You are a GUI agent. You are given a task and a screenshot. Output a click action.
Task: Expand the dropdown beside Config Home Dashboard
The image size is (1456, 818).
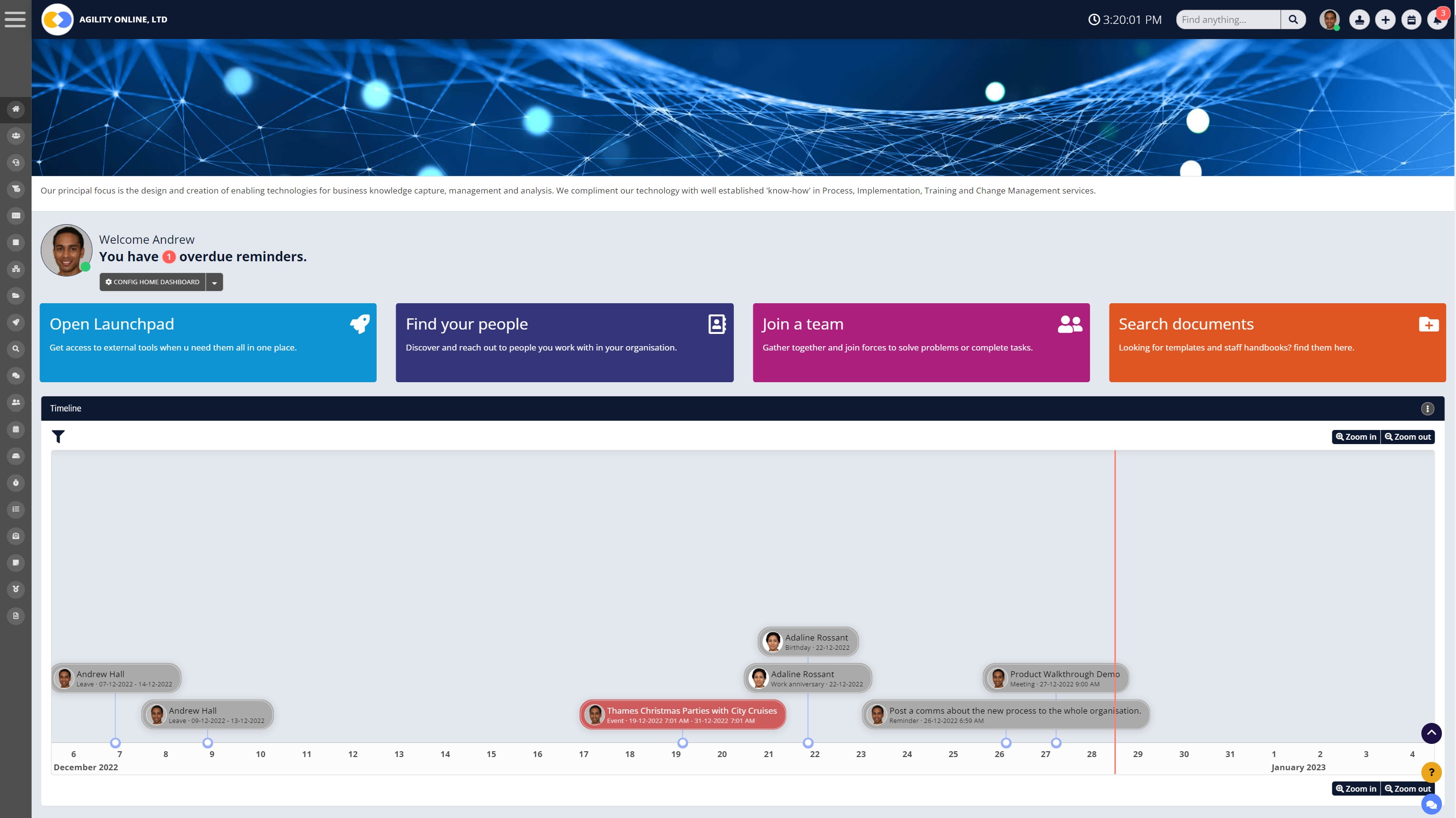point(213,282)
